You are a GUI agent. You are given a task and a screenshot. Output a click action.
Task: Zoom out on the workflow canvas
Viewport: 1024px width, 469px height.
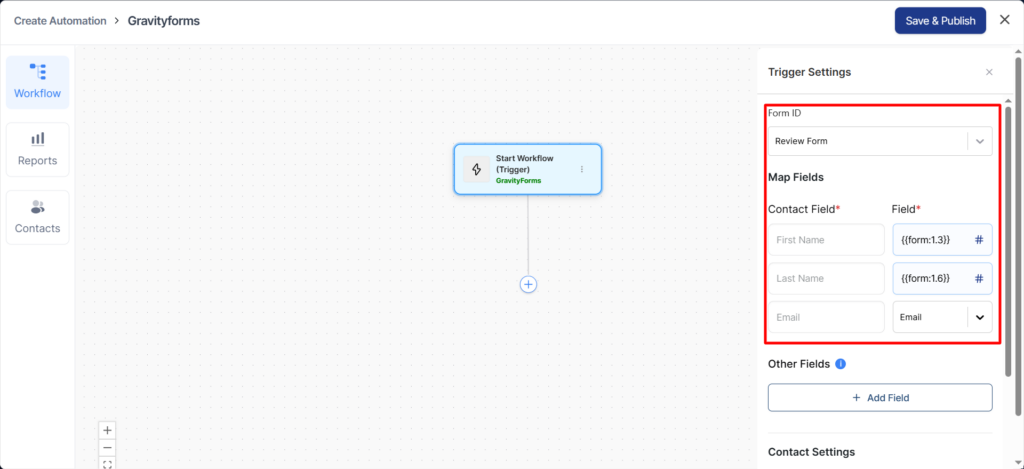click(108, 447)
